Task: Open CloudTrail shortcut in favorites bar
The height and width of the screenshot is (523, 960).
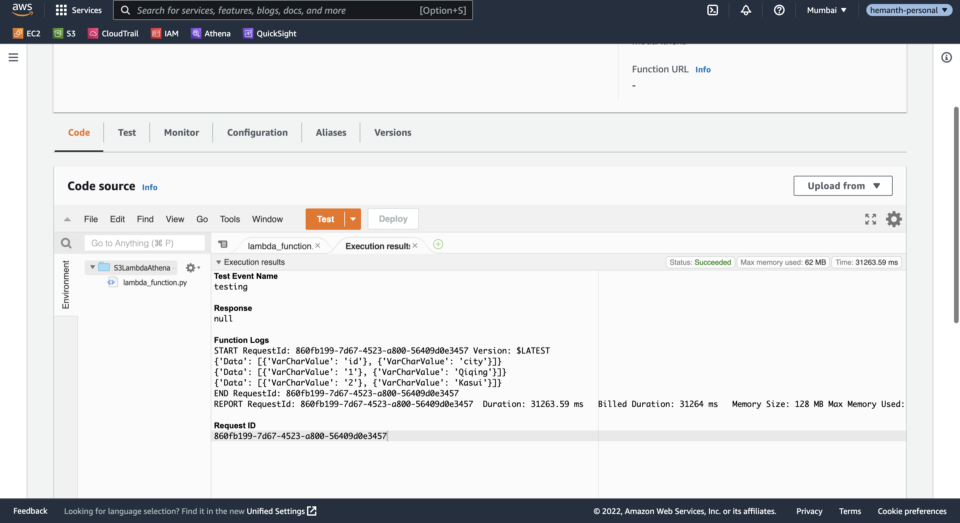Action: click(x=113, y=33)
